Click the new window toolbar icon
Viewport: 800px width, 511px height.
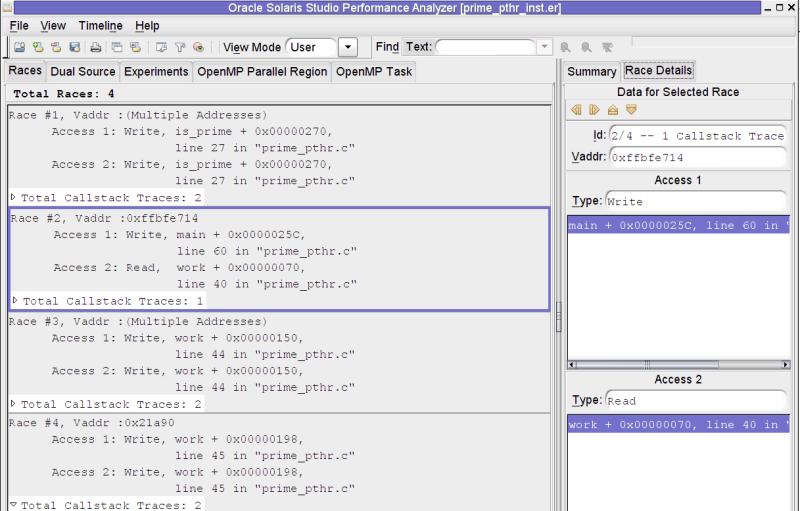(x=117, y=47)
